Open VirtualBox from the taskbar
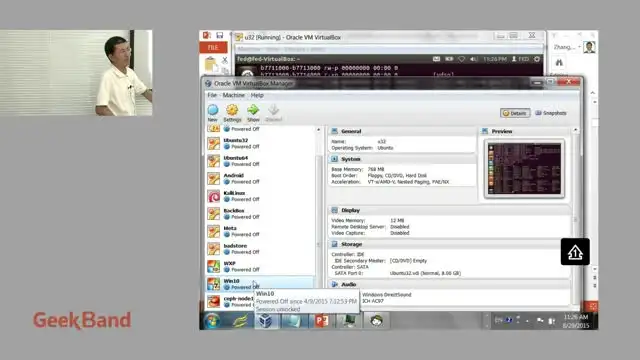 pyautogui.click(x=266, y=321)
